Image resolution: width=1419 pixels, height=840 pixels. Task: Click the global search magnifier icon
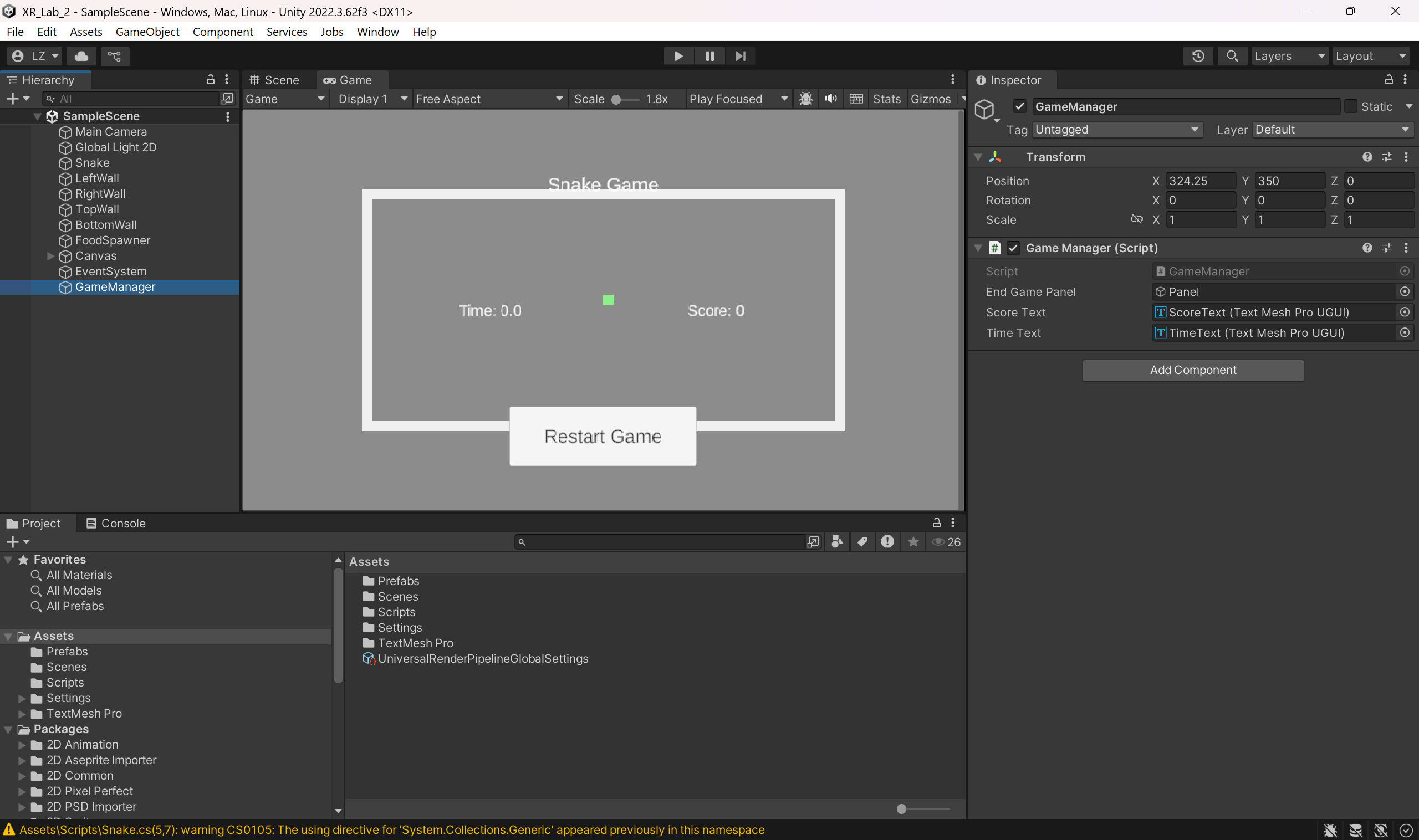[1232, 56]
